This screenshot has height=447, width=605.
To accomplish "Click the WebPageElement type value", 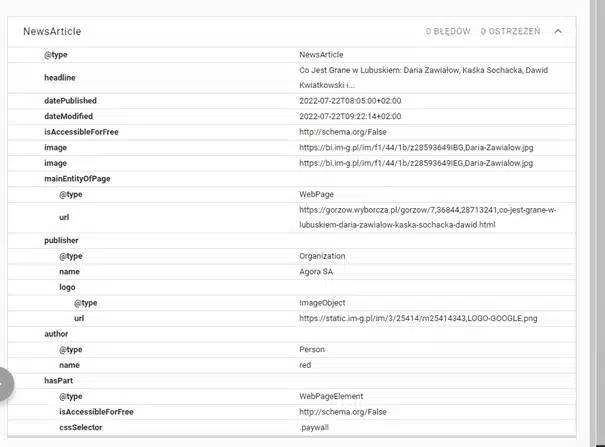I will [x=331, y=396].
